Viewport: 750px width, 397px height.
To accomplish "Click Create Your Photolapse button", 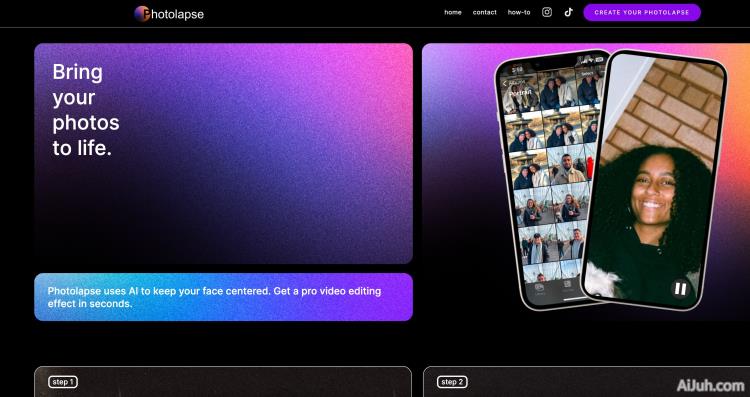I will point(642,12).
